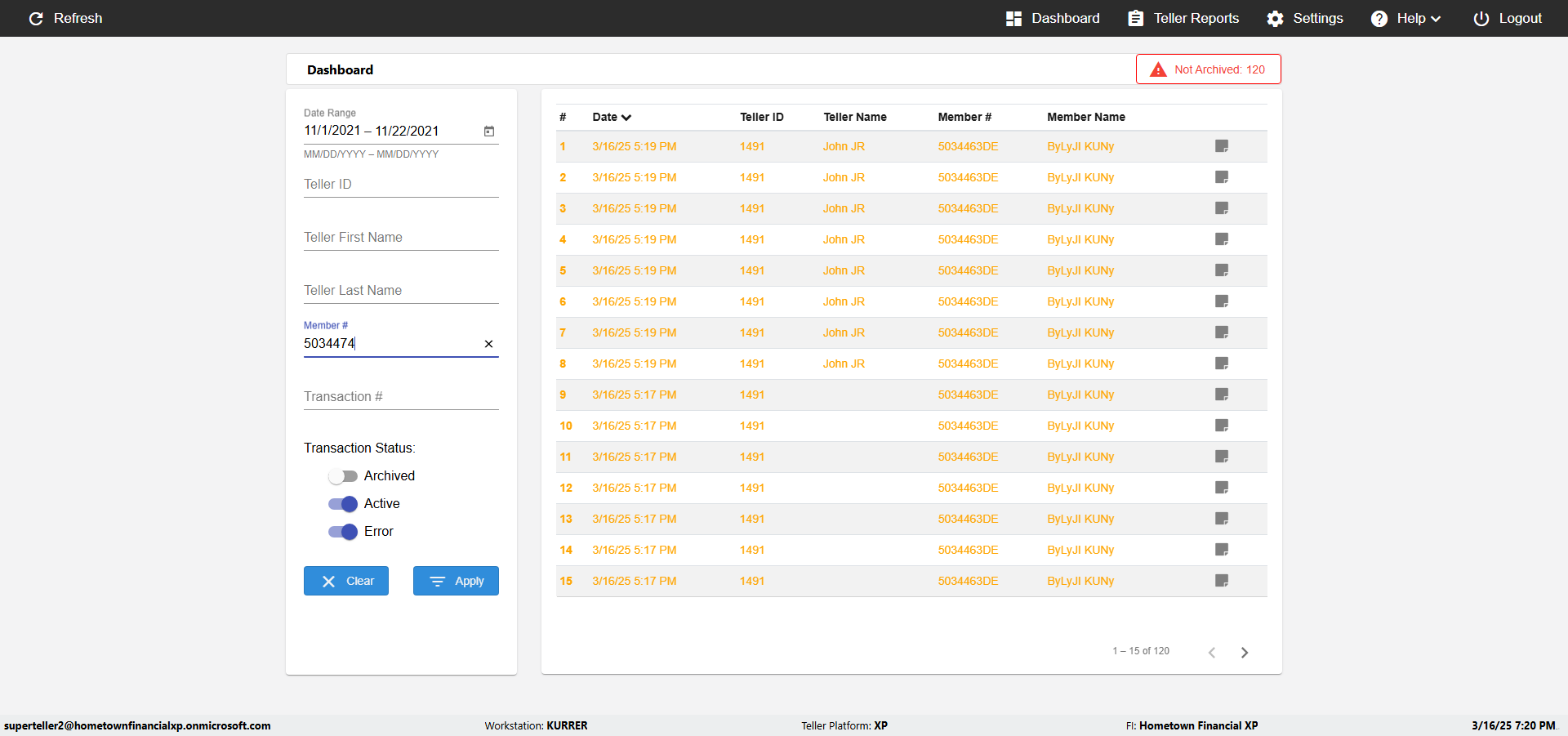The width and height of the screenshot is (1568, 736).
Task: Disable the Active status toggle
Action: (x=343, y=504)
